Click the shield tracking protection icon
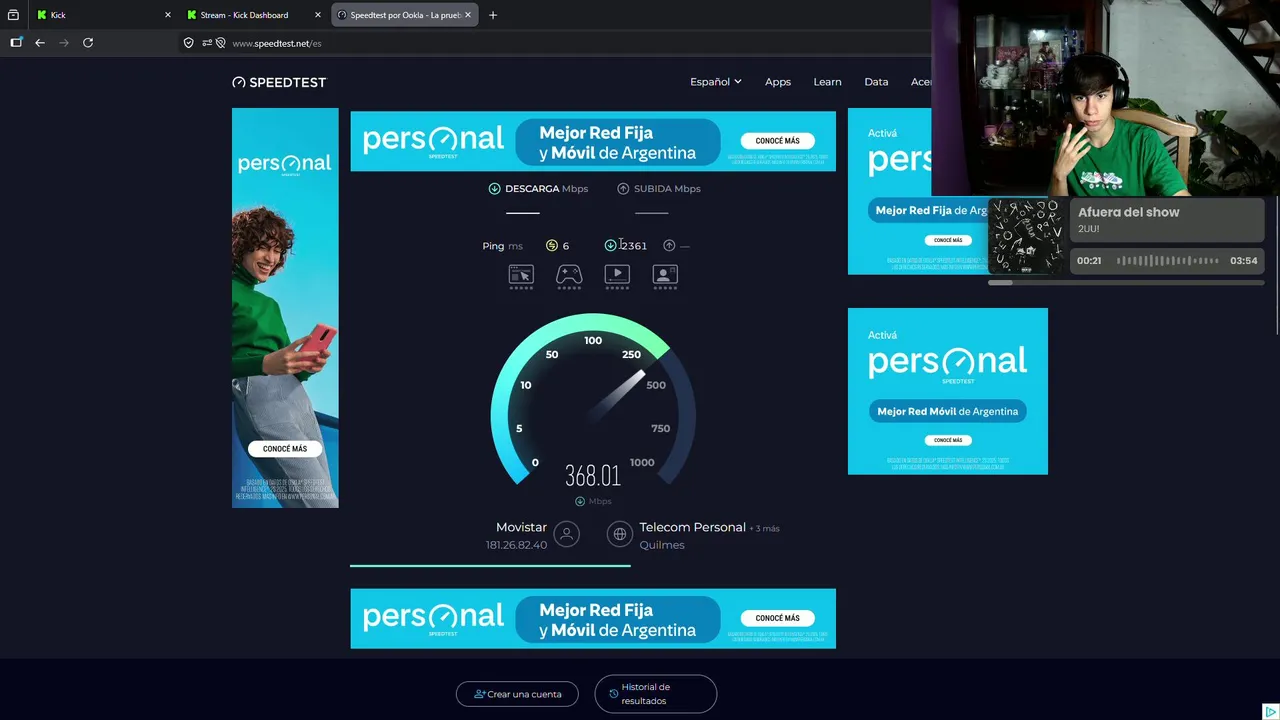Viewport: 1280px width, 720px height. click(x=188, y=43)
